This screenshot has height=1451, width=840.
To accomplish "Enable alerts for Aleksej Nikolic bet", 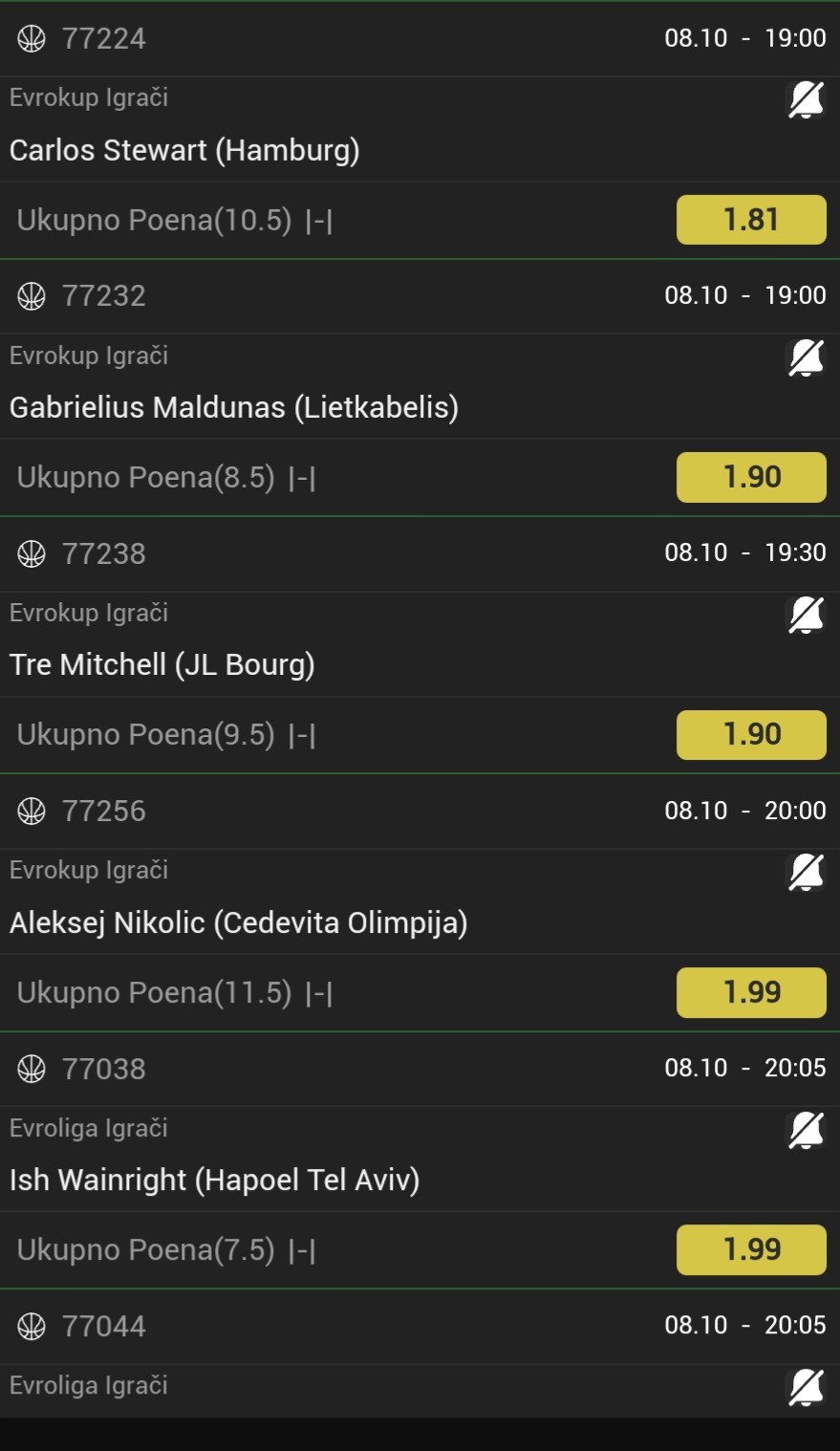I will click(x=806, y=872).
